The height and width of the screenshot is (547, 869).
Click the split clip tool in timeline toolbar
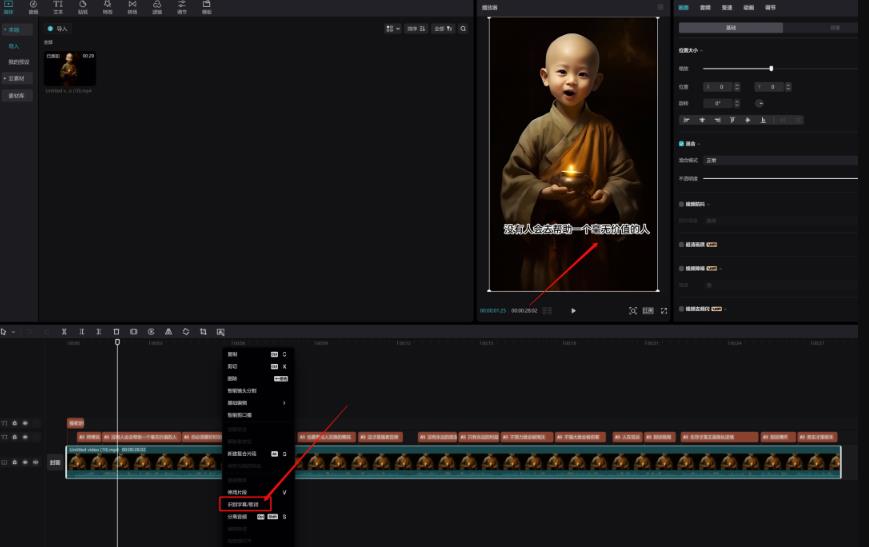(64, 331)
